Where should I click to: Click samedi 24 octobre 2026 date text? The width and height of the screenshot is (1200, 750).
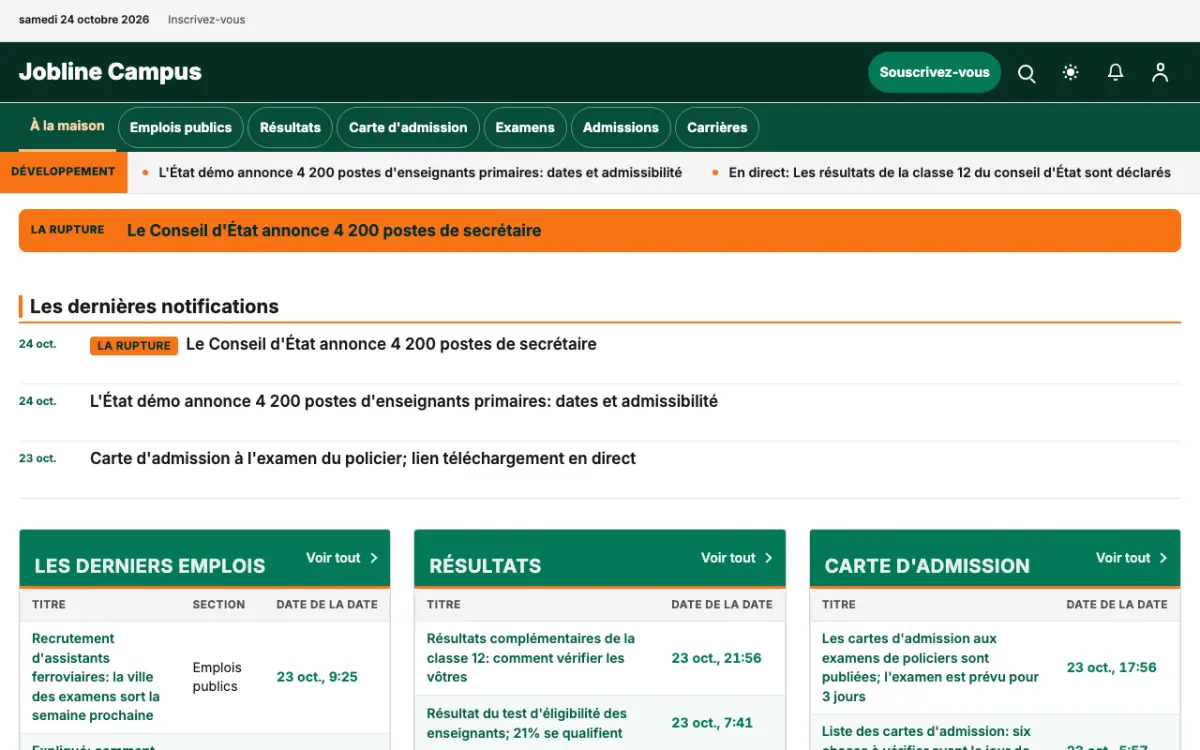[84, 20]
